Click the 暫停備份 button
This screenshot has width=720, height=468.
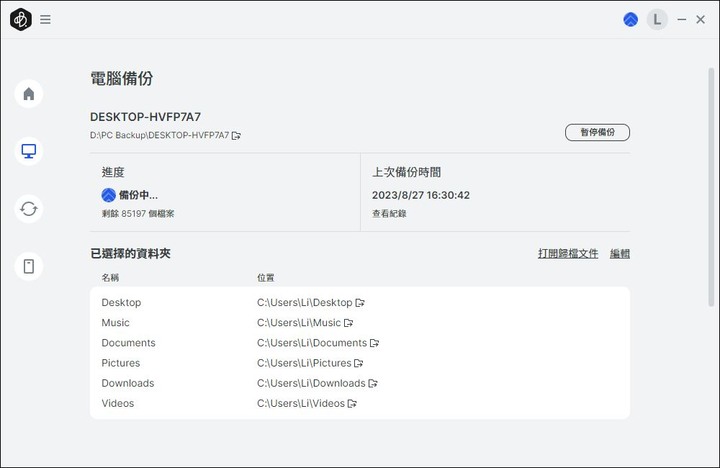[x=597, y=132]
